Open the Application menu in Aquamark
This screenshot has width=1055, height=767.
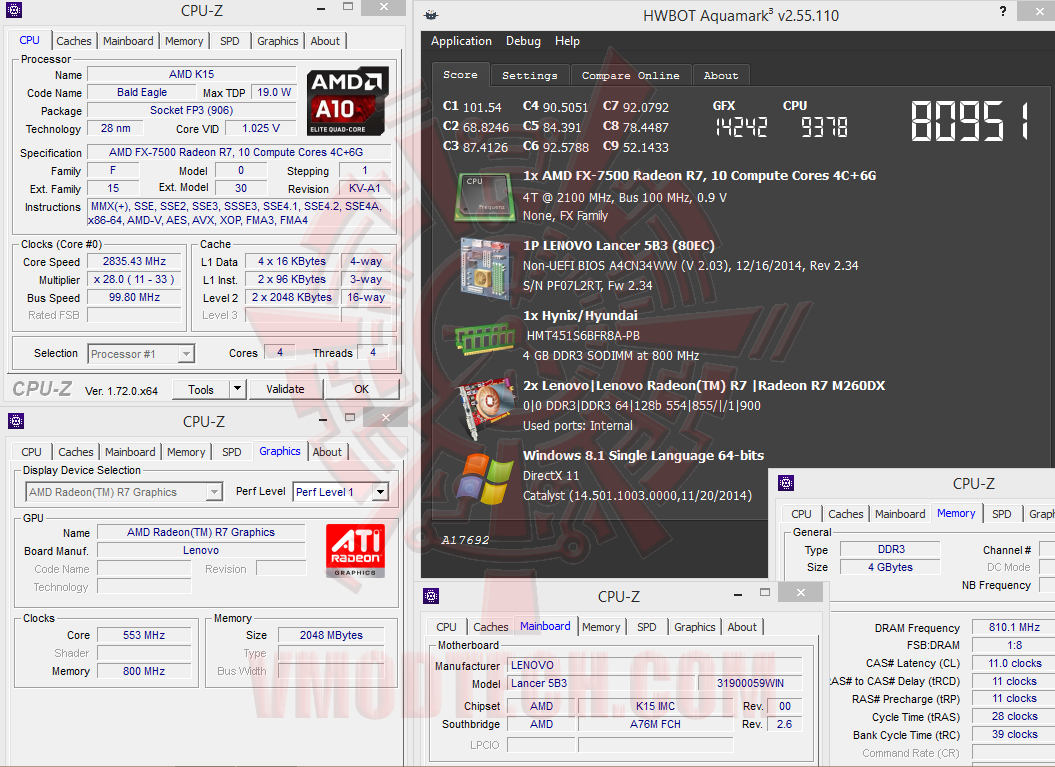(x=462, y=41)
